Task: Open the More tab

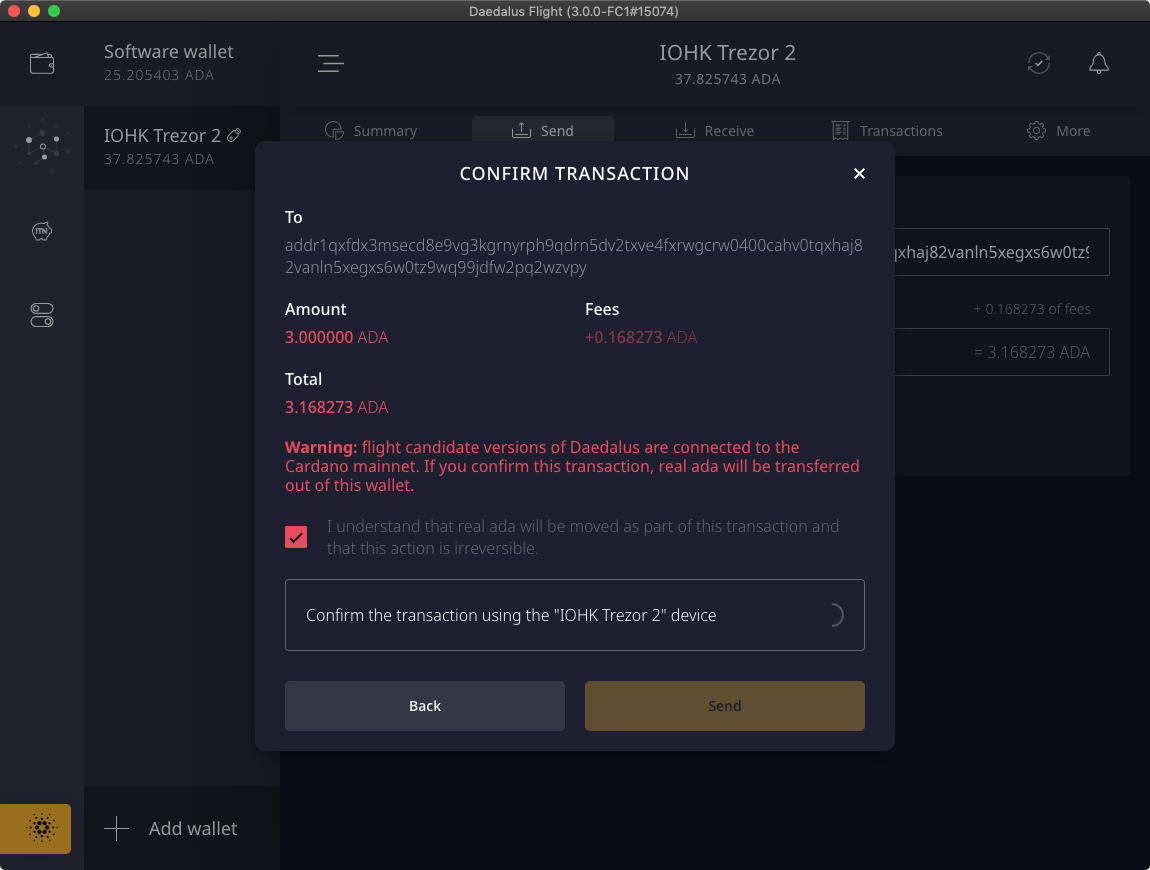Action: pyautogui.click(x=1058, y=131)
